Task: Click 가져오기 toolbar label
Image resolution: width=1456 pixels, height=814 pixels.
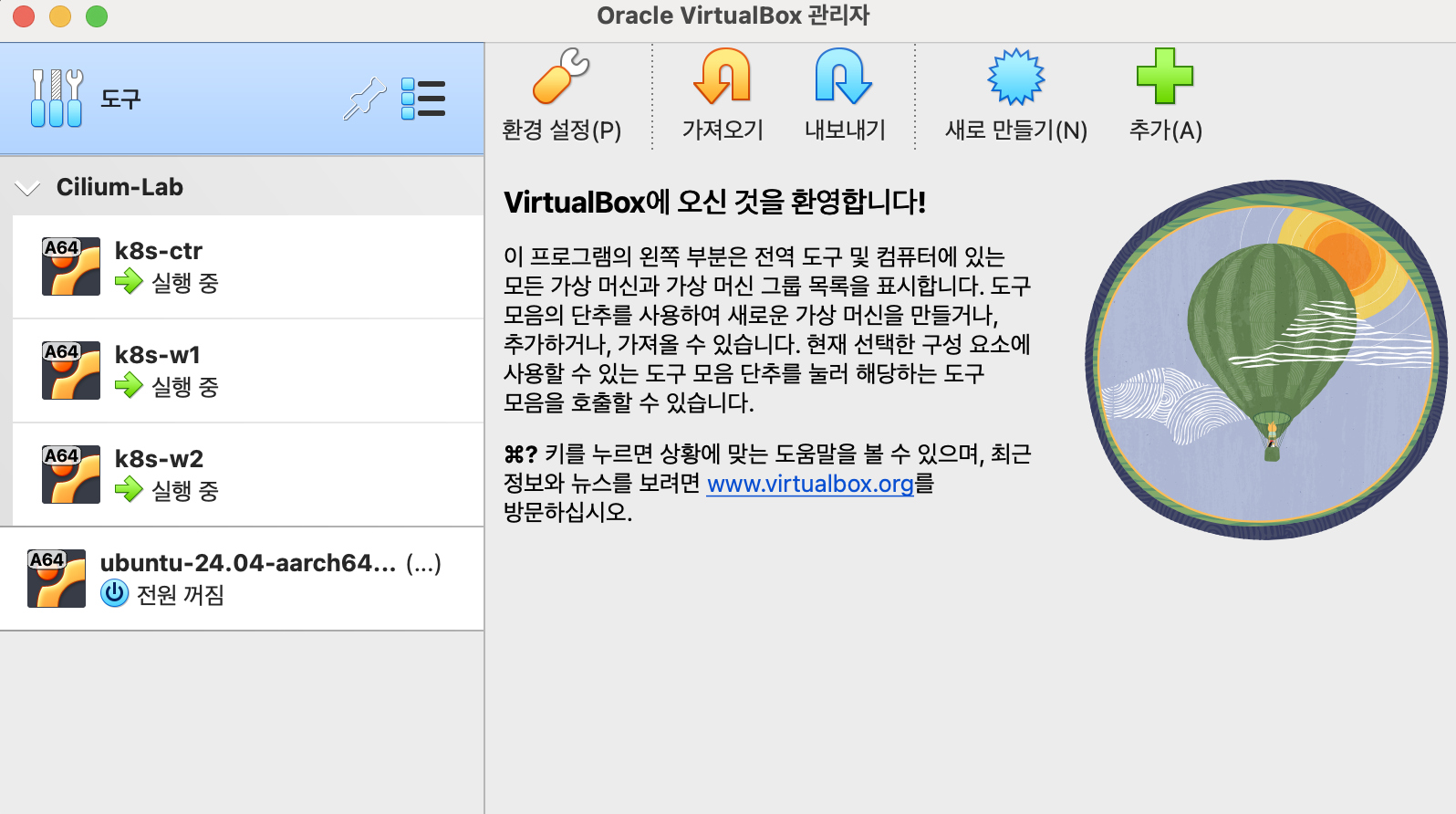Action: pyautogui.click(x=723, y=130)
